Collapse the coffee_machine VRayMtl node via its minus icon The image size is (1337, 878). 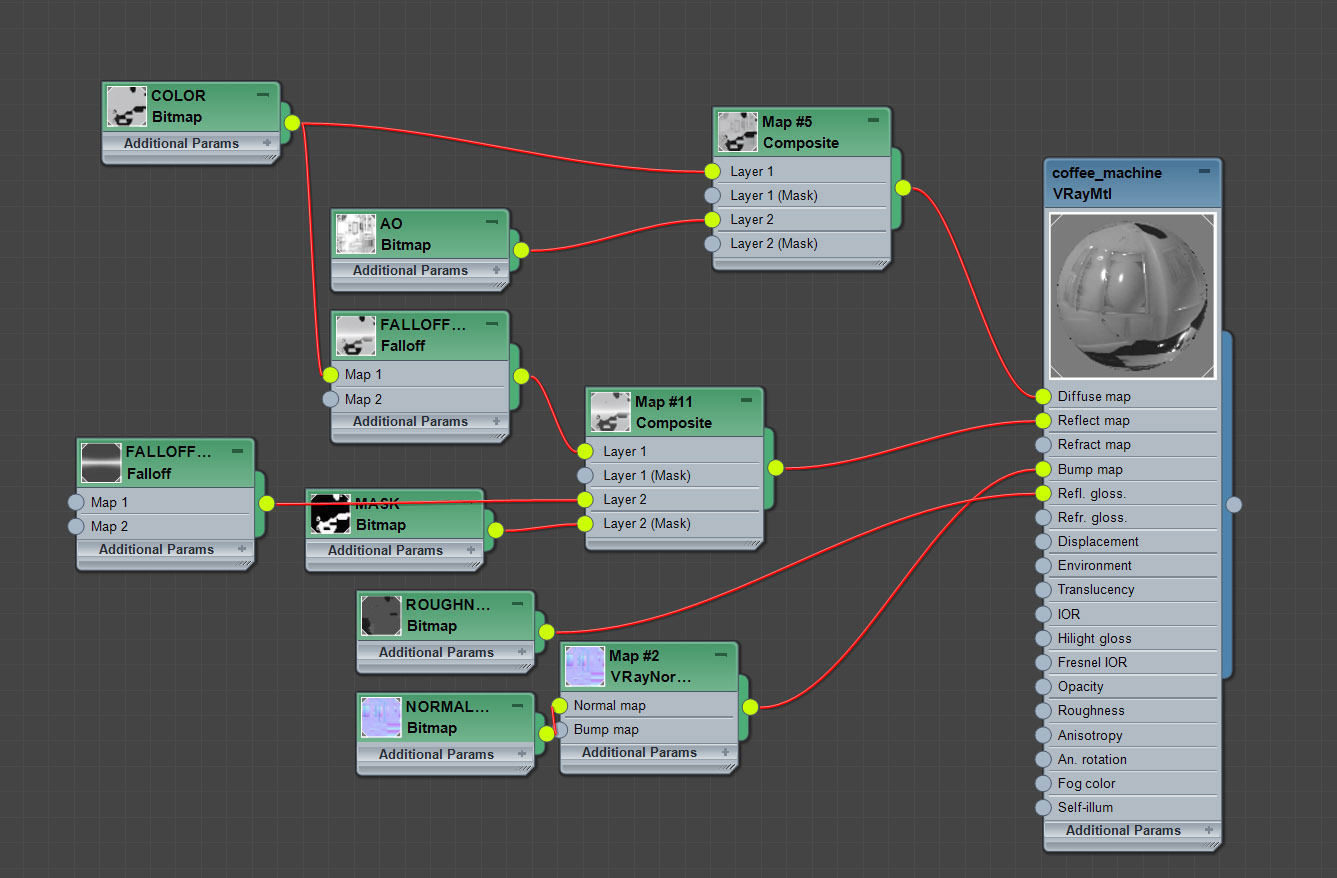[x=1204, y=171]
